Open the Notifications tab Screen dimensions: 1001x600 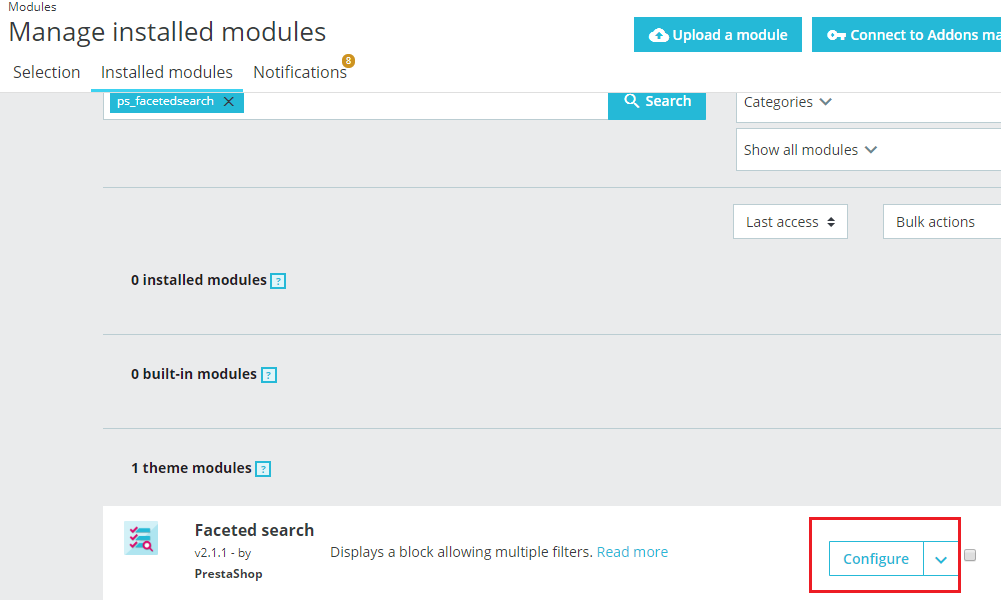(x=300, y=72)
